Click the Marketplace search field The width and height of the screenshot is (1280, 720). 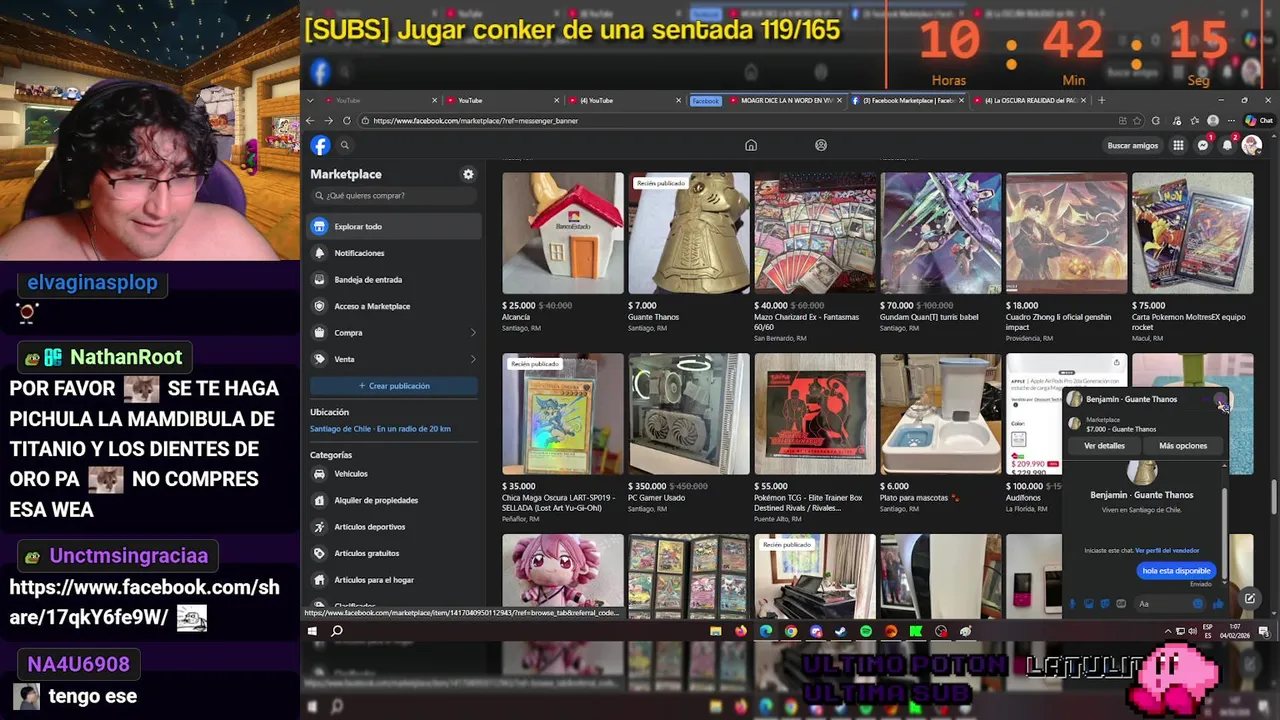(395, 196)
